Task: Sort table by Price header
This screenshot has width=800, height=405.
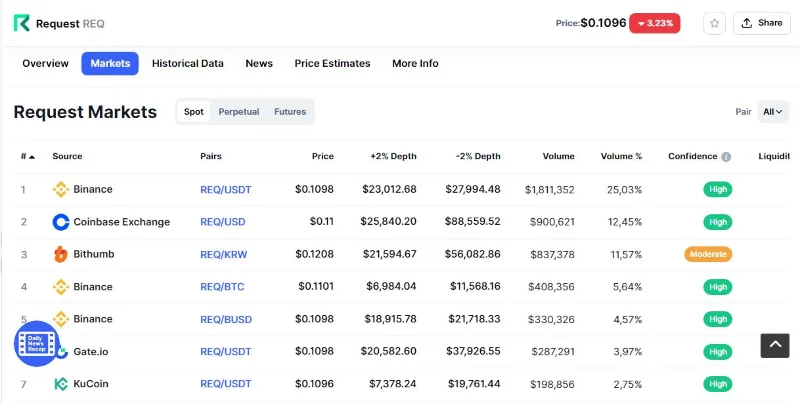Action: click(323, 157)
